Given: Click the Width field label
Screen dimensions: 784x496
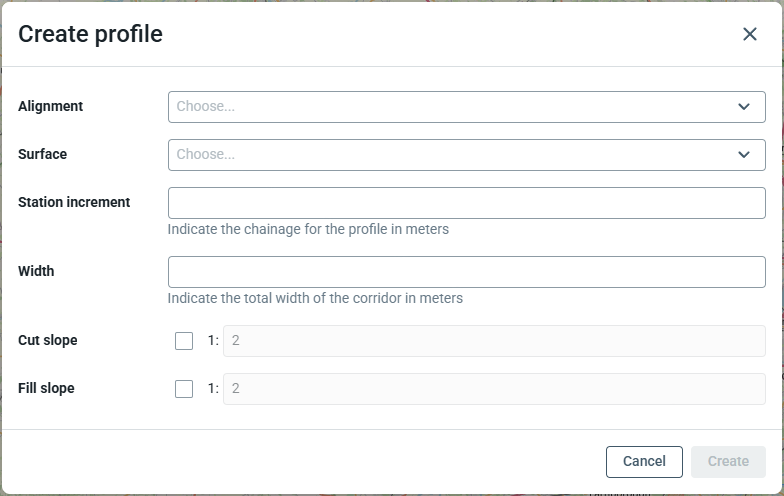Looking at the screenshot, I should coord(36,271).
